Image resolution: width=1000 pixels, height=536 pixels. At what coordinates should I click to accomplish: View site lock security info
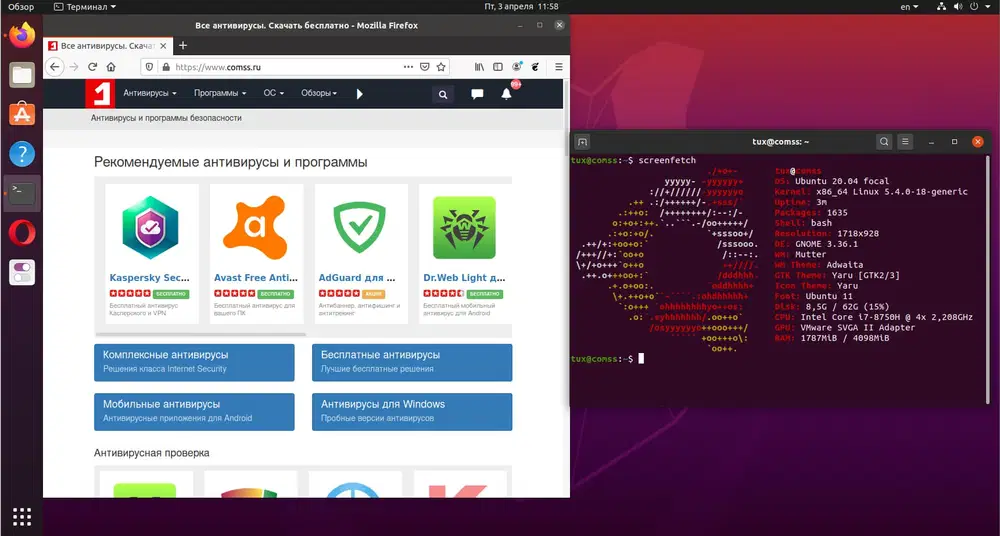[x=166, y=67]
